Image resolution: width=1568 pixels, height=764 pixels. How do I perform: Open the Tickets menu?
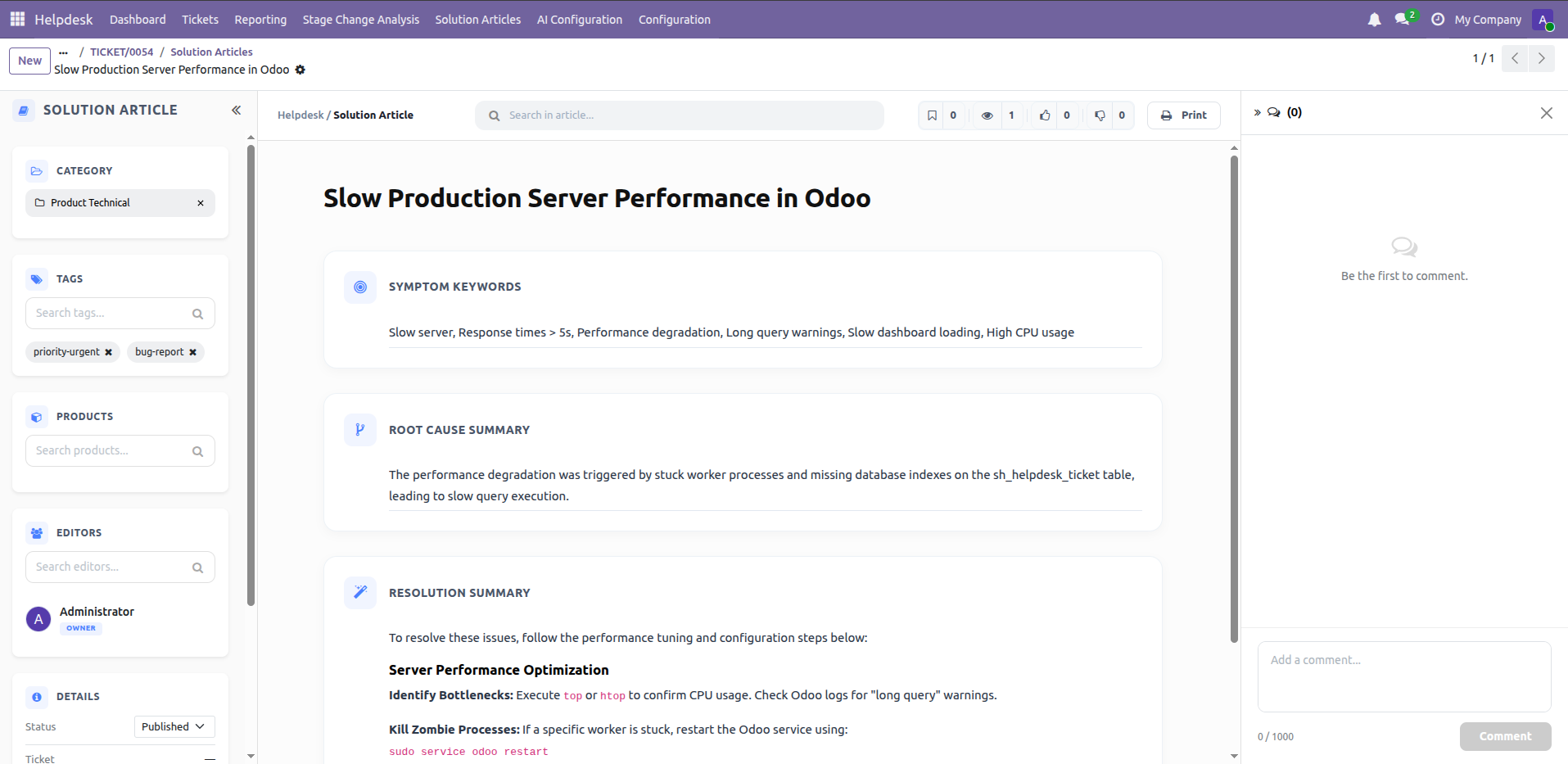click(x=201, y=20)
